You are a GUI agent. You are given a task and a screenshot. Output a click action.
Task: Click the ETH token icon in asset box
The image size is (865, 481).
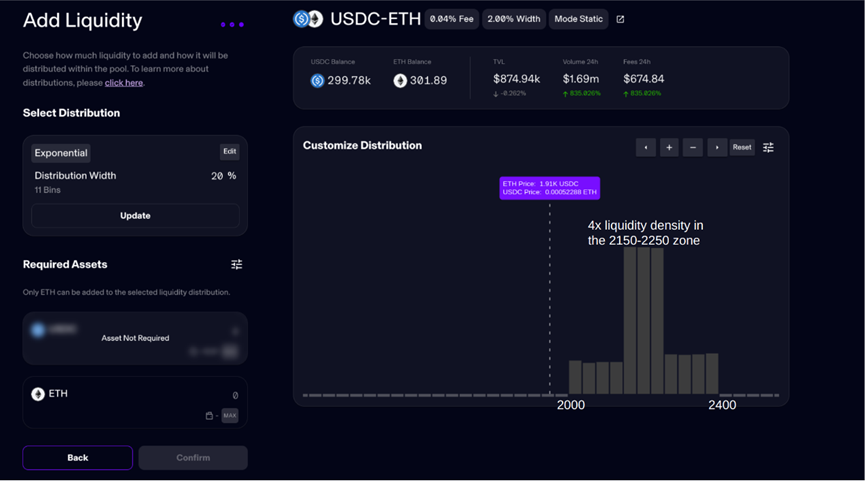coord(38,394)
